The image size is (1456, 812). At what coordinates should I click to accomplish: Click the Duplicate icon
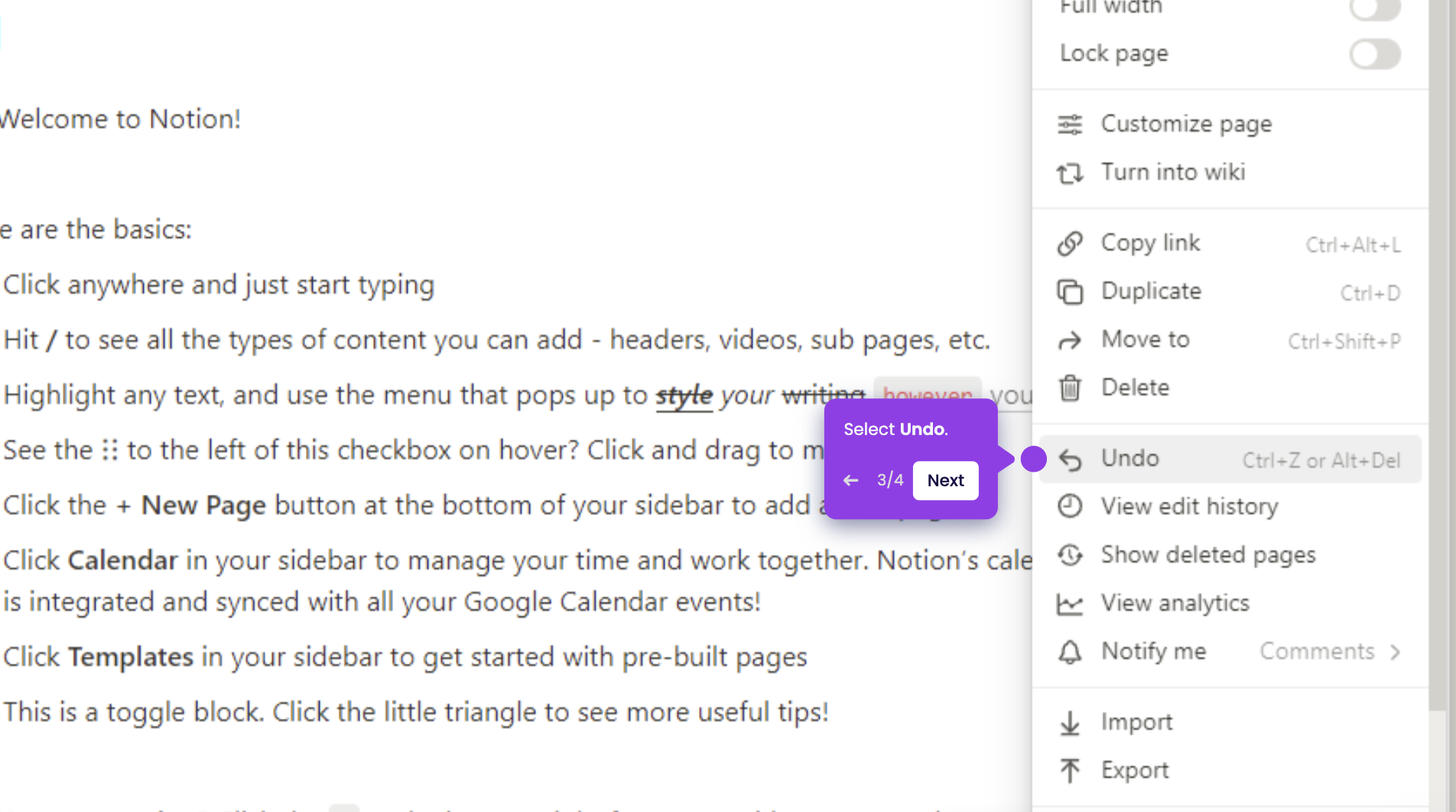click(x=1071, y=291)
